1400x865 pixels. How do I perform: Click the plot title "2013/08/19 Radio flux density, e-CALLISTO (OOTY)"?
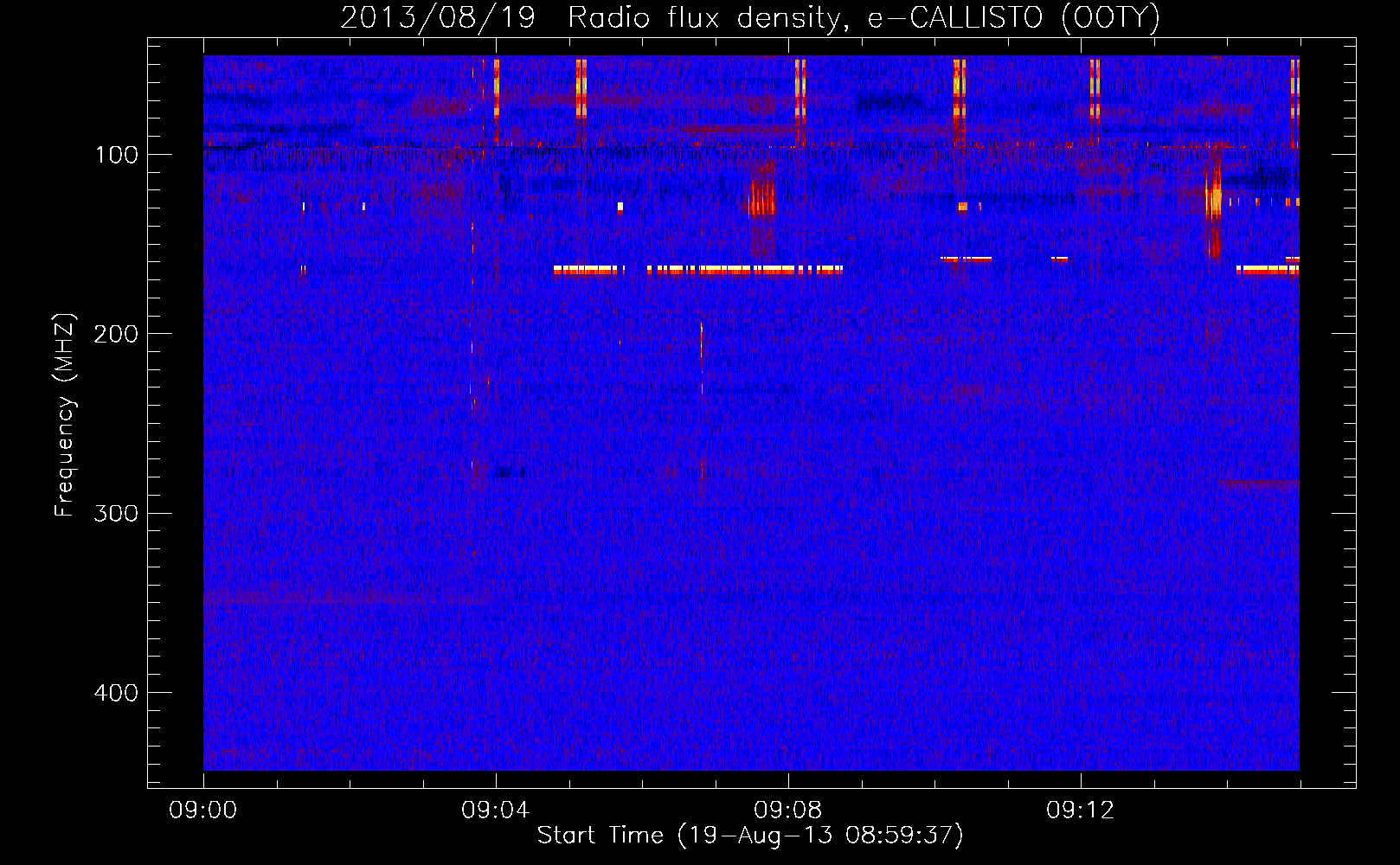click(749, 18)
